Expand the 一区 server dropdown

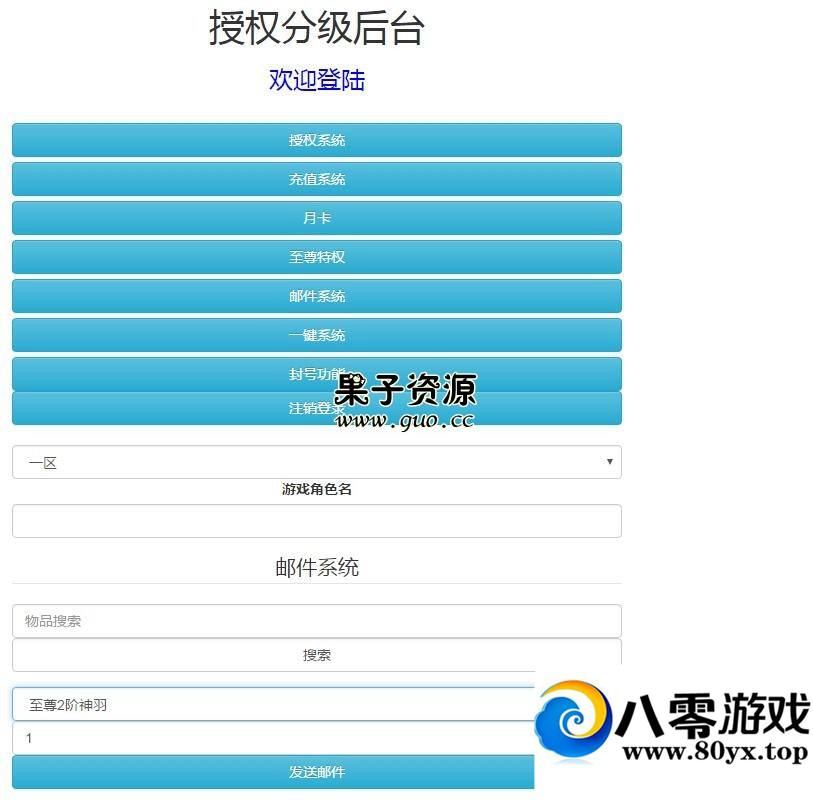click(316, 462)
